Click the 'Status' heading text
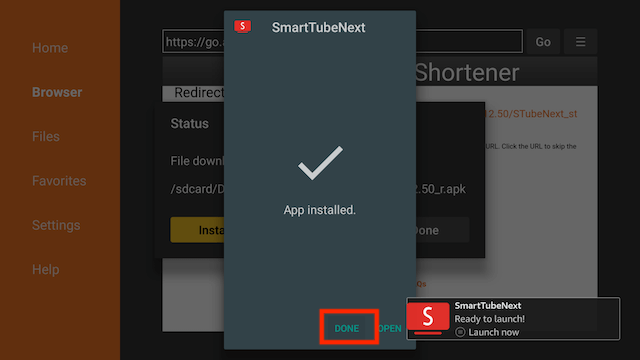 point(189,124)
